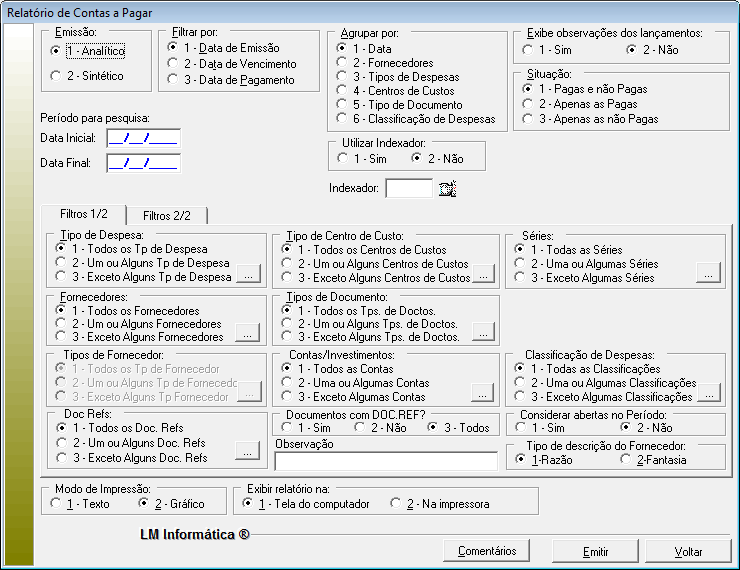Open Fornecedores selection ellipsis button
The width and height of the screenshot is (740, 570).
pyautogui.click(x=248, y=337)
